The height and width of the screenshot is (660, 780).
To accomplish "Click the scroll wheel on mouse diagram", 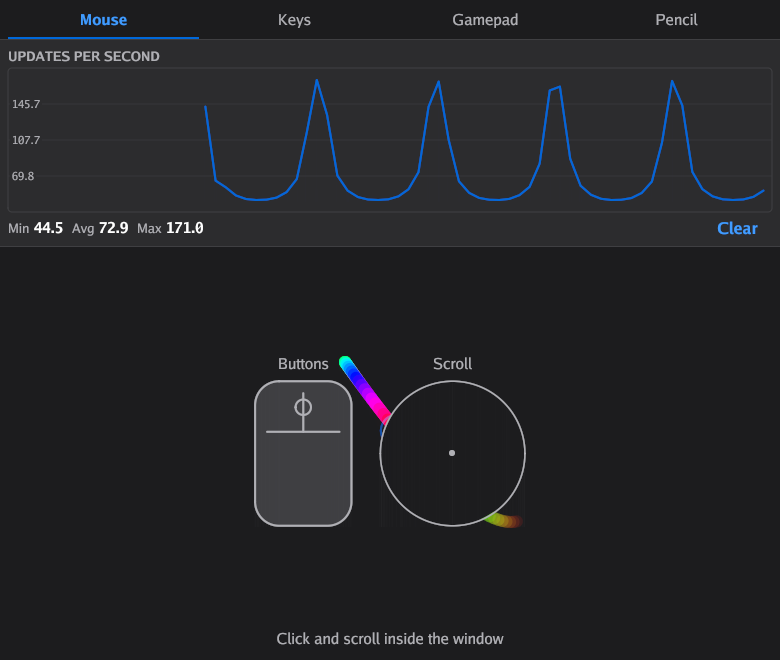I will [303, 407].
